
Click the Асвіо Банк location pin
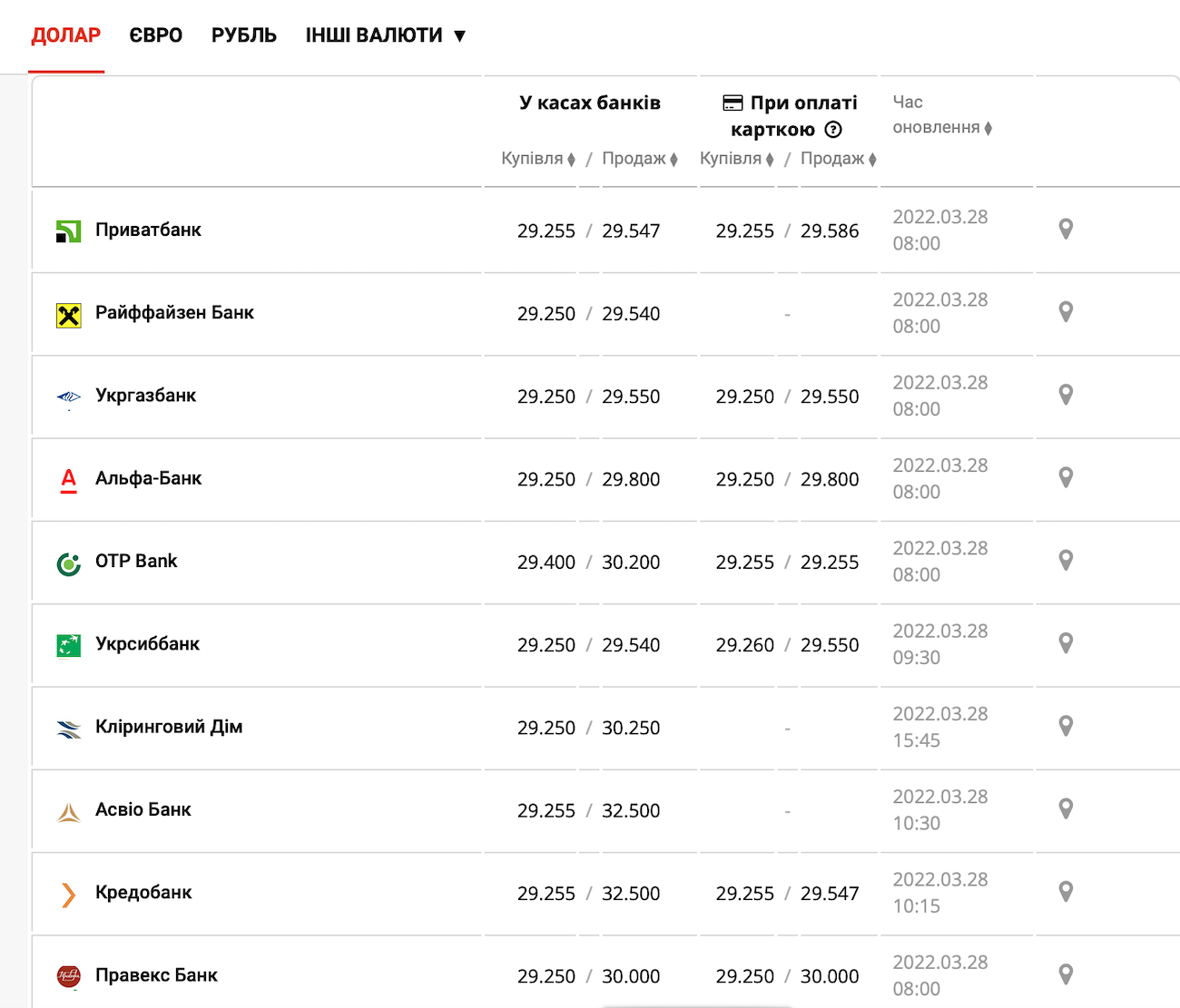(x=1066, y=809)
